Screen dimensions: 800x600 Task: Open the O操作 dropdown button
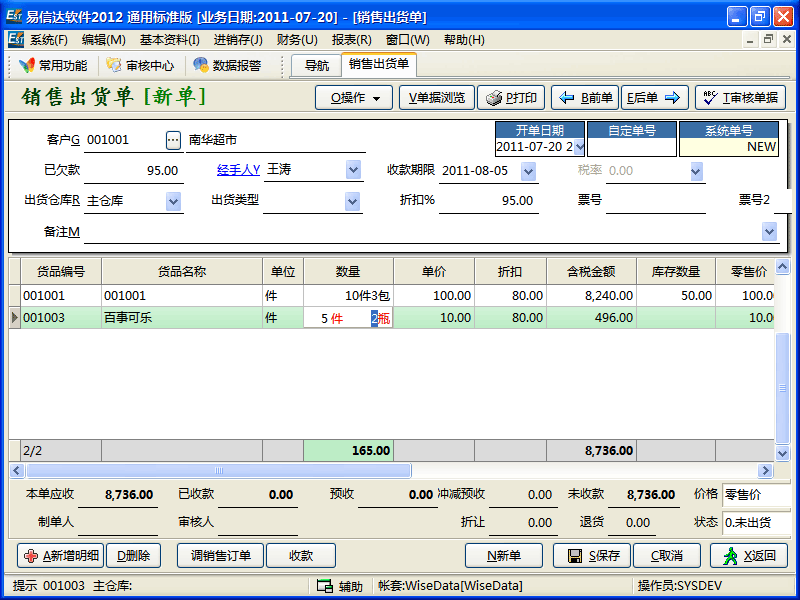point(354,98)
